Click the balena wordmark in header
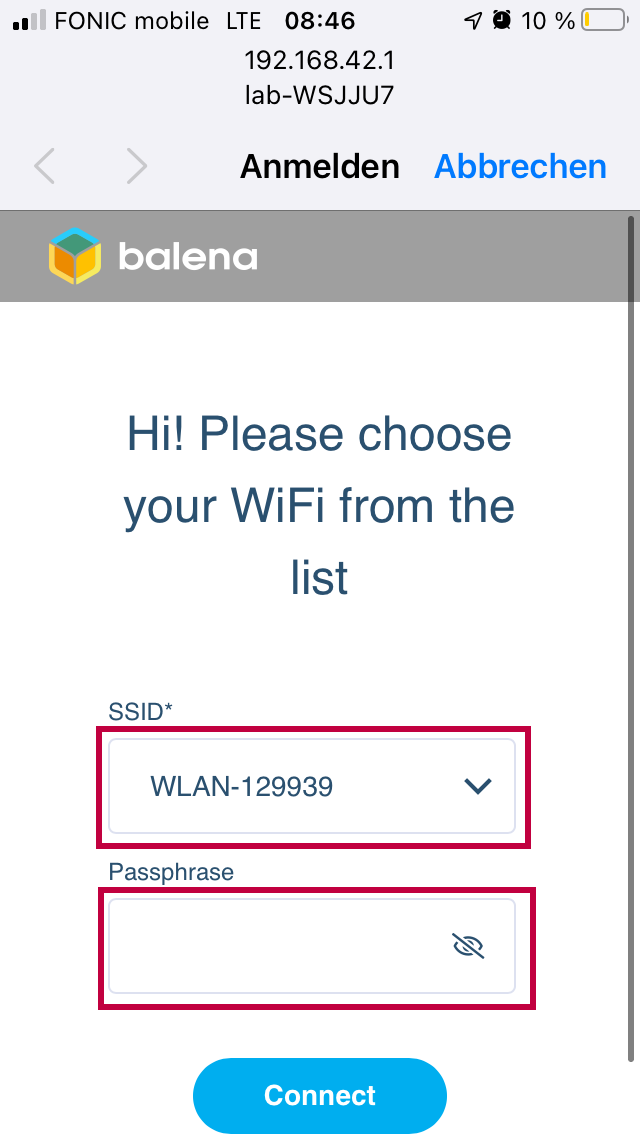Screen dimensions: 640x1136 (x=188, y=257)
